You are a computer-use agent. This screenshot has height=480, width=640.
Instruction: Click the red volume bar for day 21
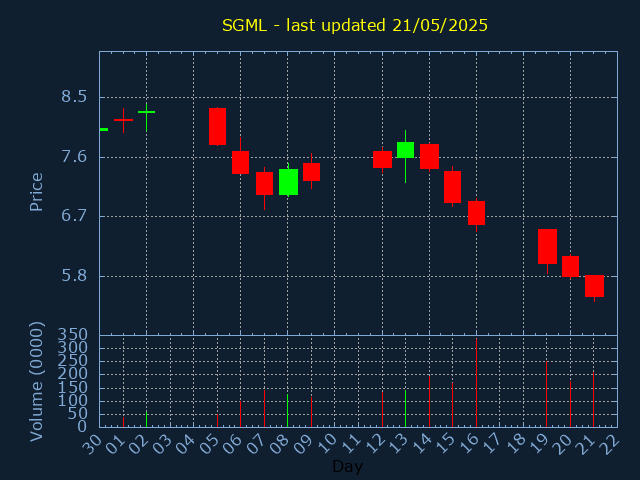click(x=593, y=399)
